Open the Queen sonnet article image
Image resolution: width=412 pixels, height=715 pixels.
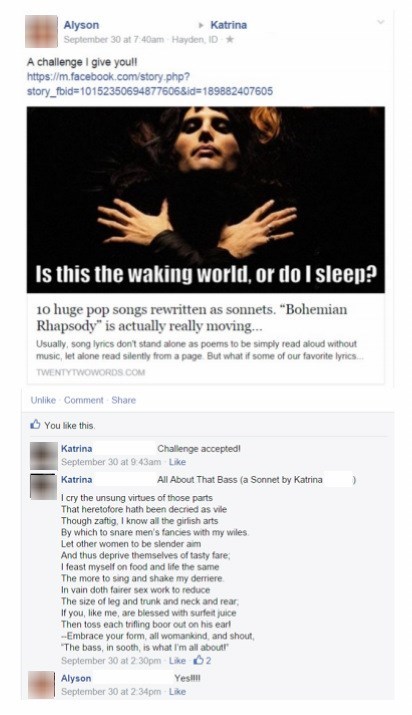206,200
